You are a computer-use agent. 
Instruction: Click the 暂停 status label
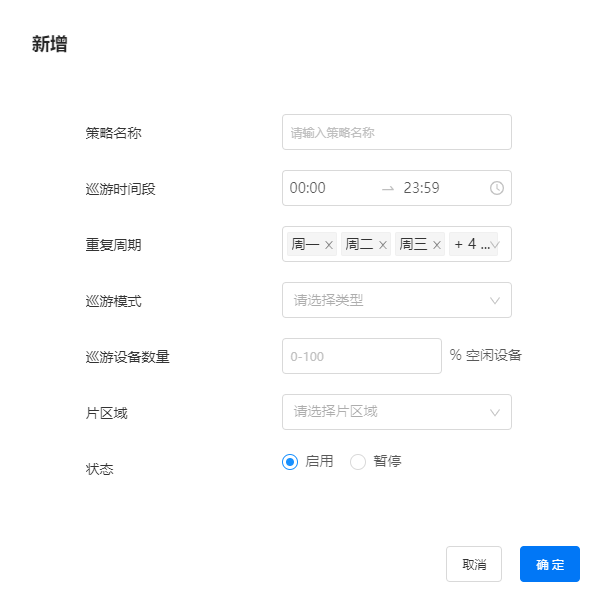(x=387, y=461)
